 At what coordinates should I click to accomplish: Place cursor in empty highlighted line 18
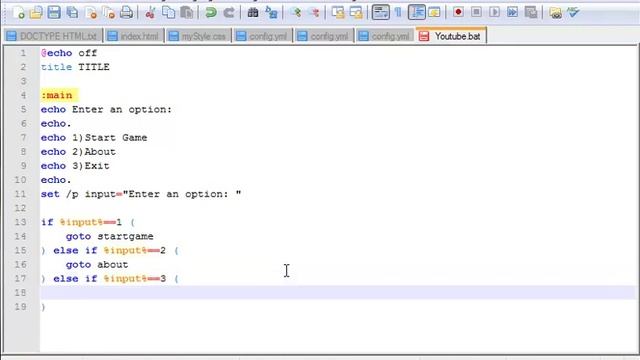337,293
